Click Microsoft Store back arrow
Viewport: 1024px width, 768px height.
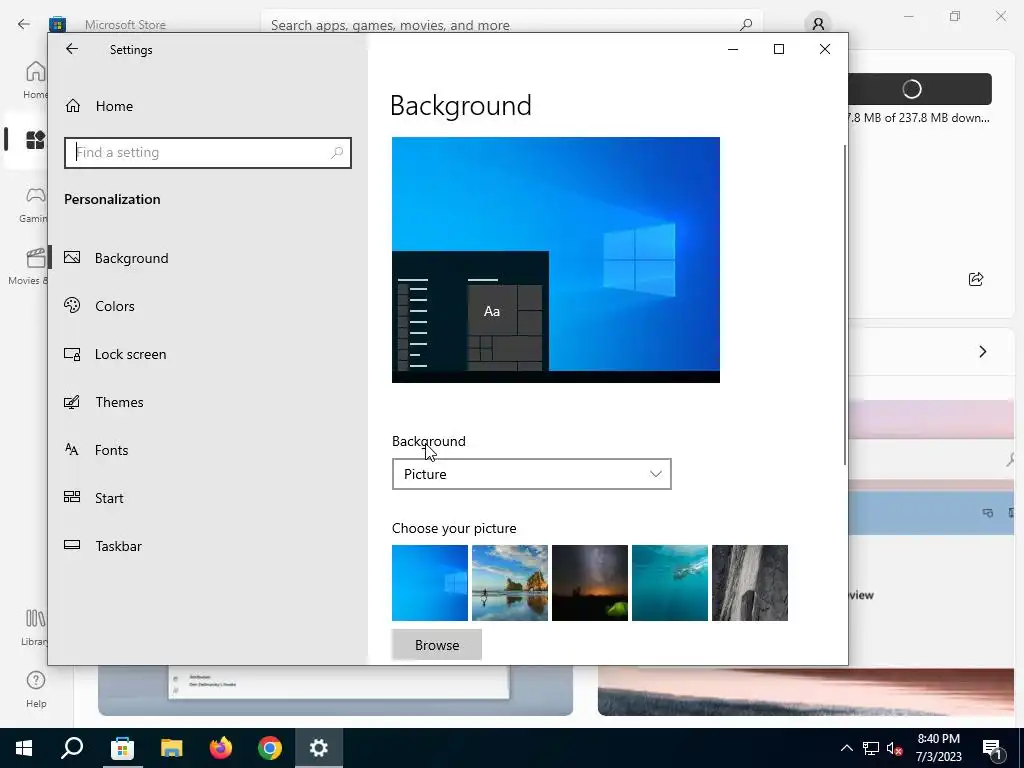(24, 24)
